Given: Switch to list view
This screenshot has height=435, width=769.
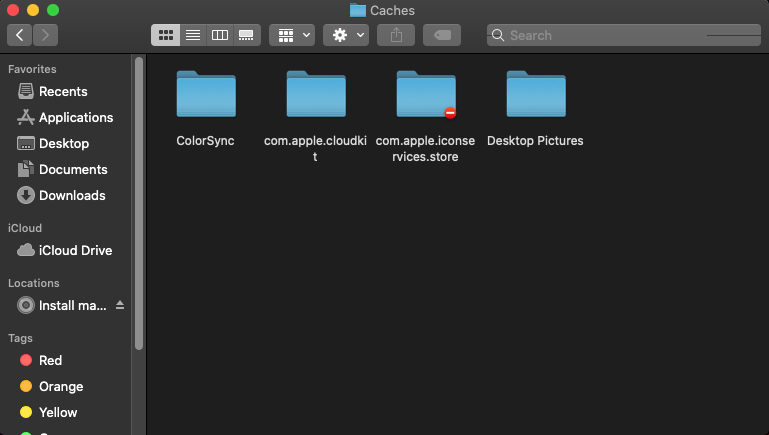Looking at the screenshot, I should coord(193,35).
